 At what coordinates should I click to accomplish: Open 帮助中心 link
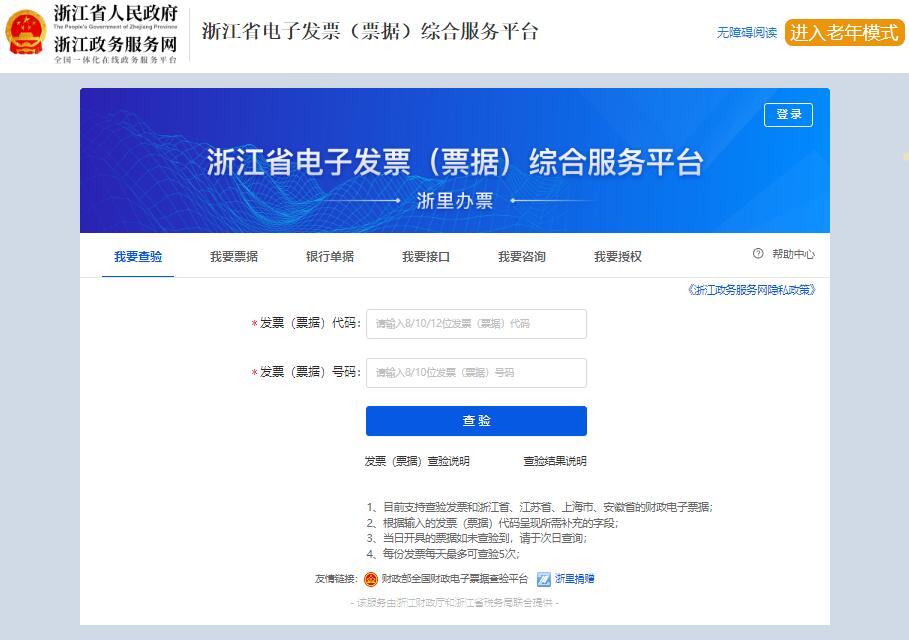[793, 254]
